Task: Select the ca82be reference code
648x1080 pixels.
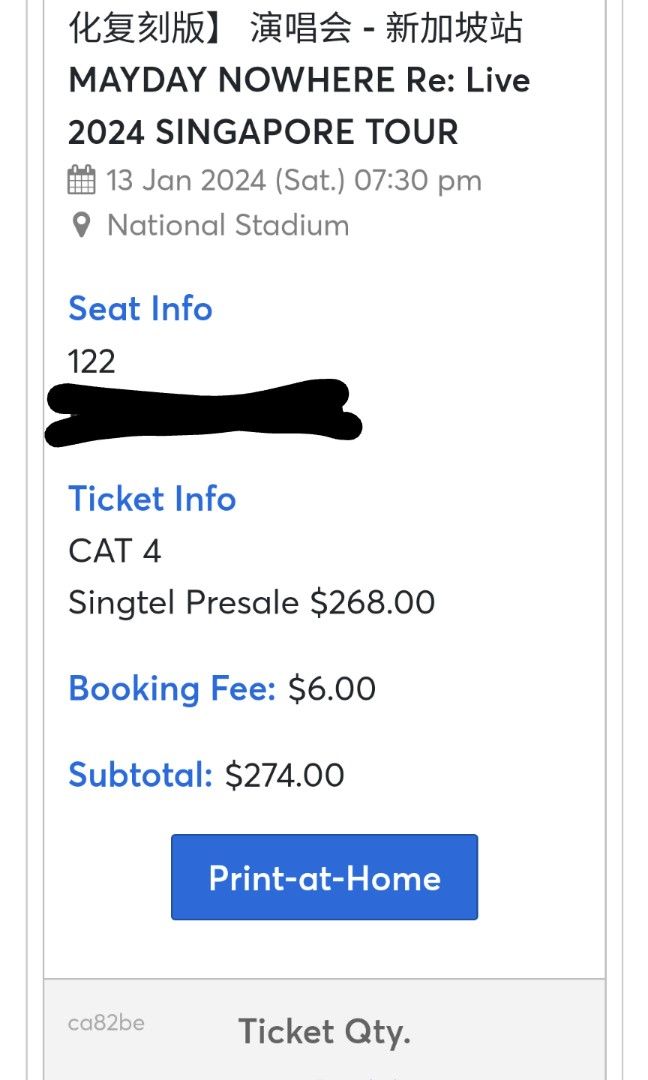Action: pos(109,1022)
